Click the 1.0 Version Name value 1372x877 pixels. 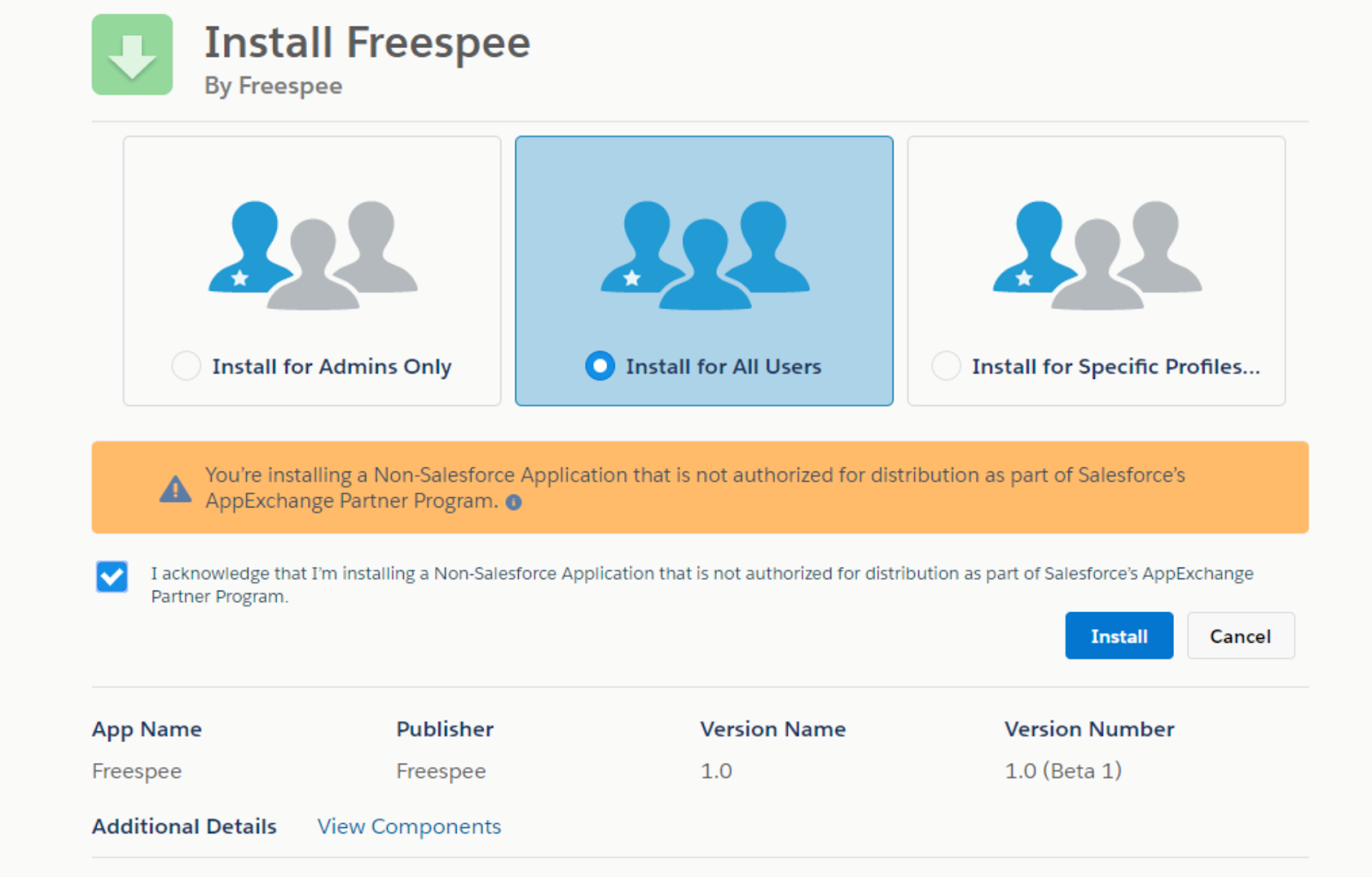[x=716, y=772]
